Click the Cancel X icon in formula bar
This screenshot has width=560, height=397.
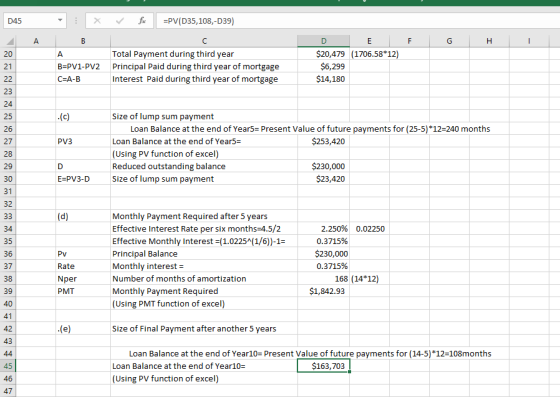point(97,21)
